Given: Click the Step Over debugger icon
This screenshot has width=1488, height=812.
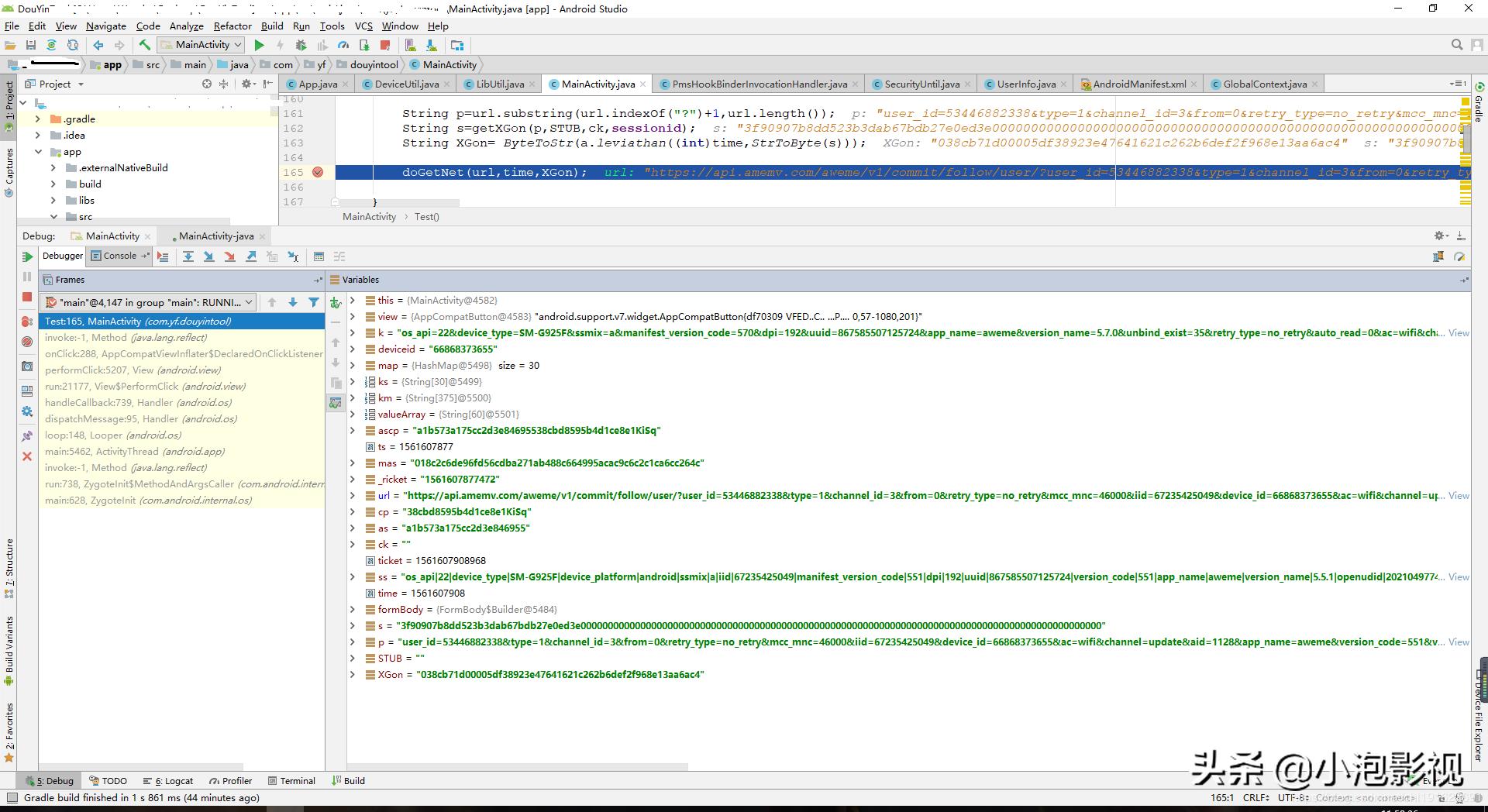Looking at the screenshot, I should [x=188, y=256].
